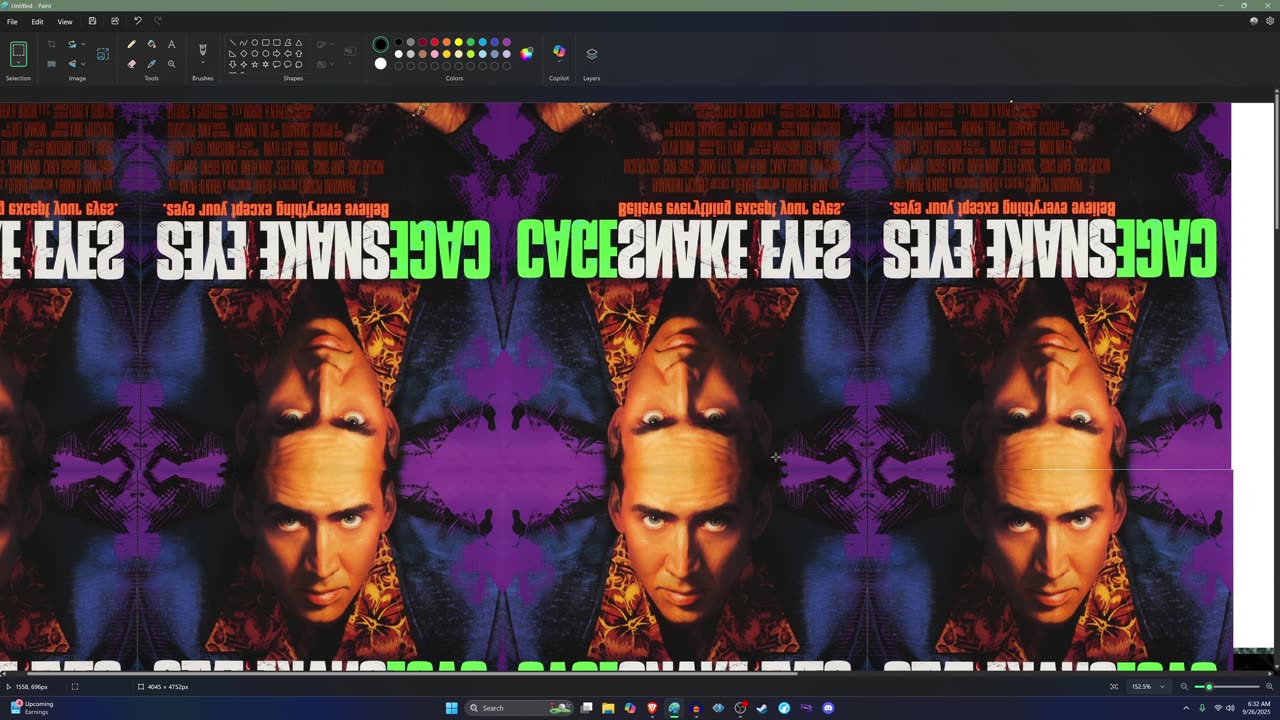Image resolution: width=1280 pixels, height=720 pixels.
Task: Choose the Oval shape
Action: [x=254, y=43]
